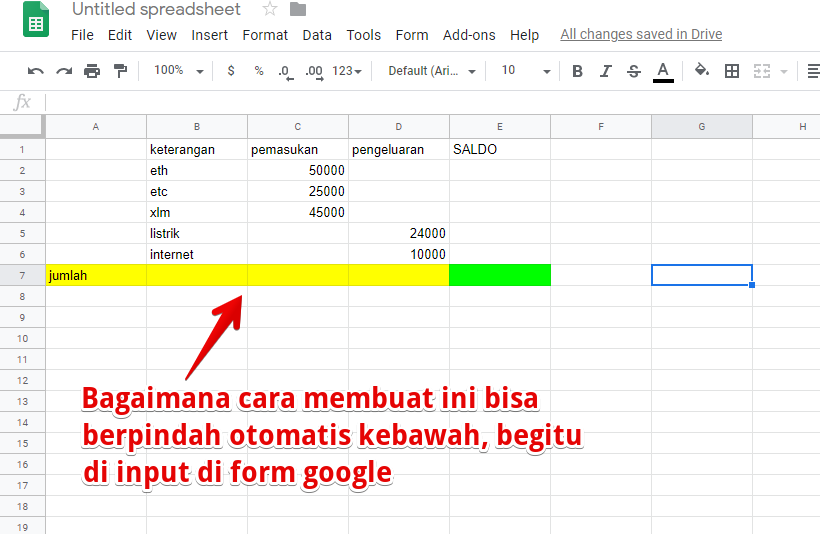Select column C header

(298, 127)
